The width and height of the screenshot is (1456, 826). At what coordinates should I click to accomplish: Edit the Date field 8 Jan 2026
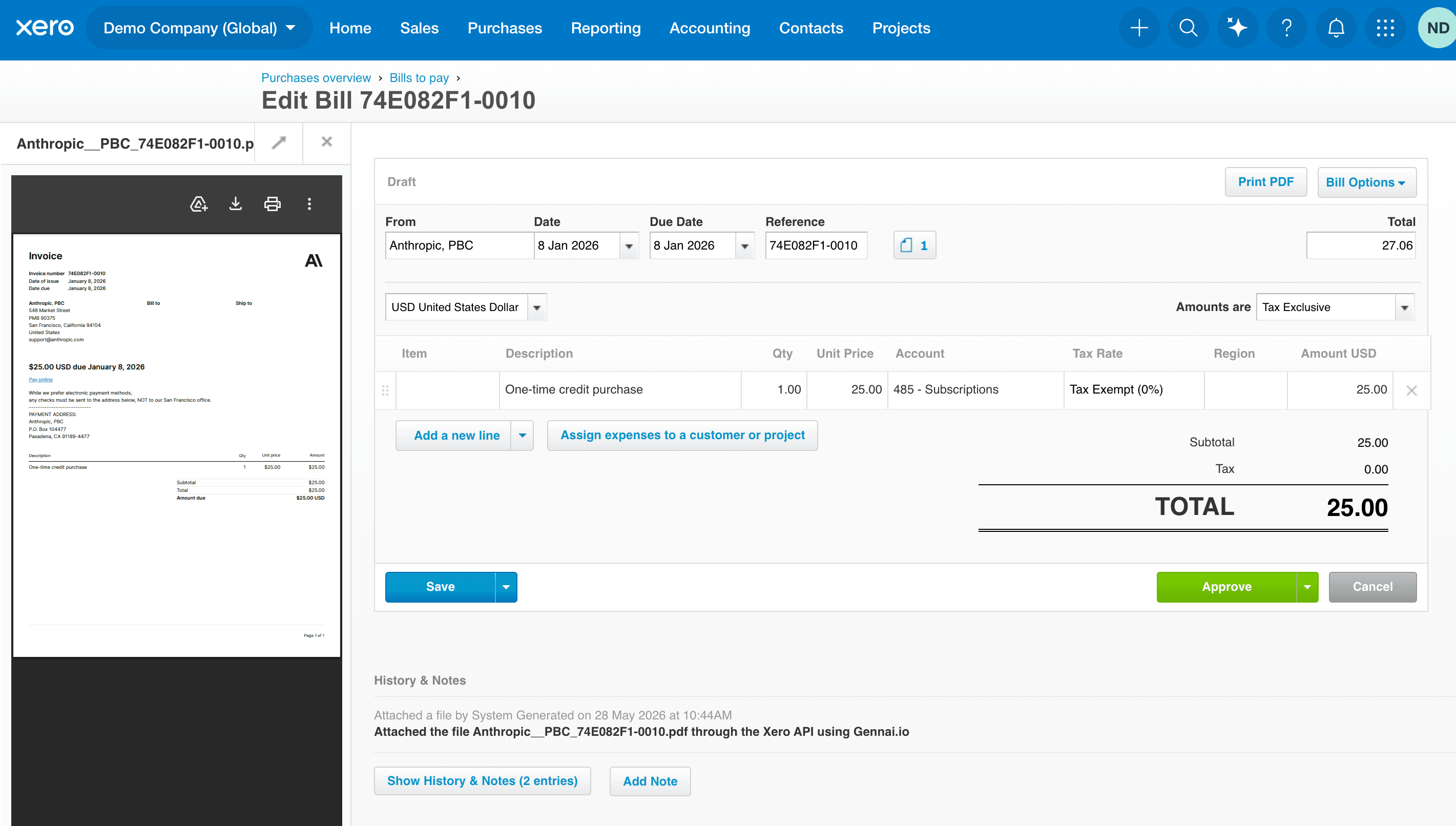pyautogui.click(x=577, y=245)
